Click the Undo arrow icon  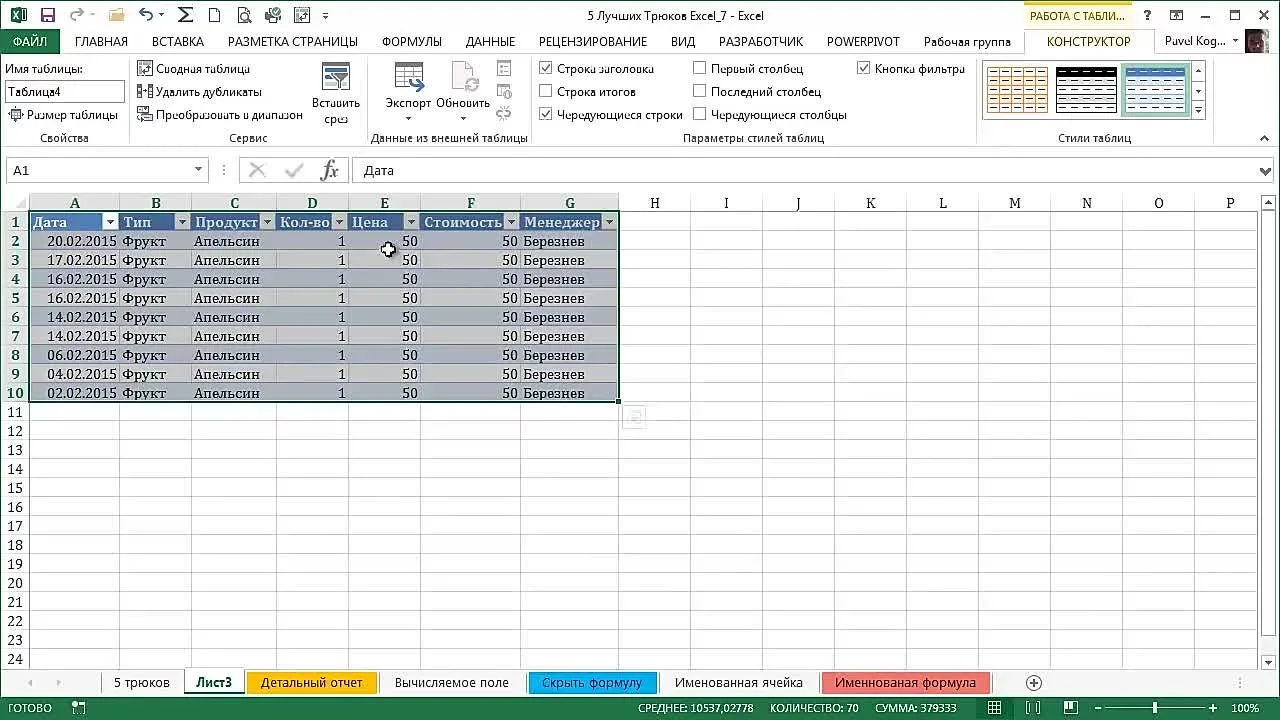coord(146,15)
